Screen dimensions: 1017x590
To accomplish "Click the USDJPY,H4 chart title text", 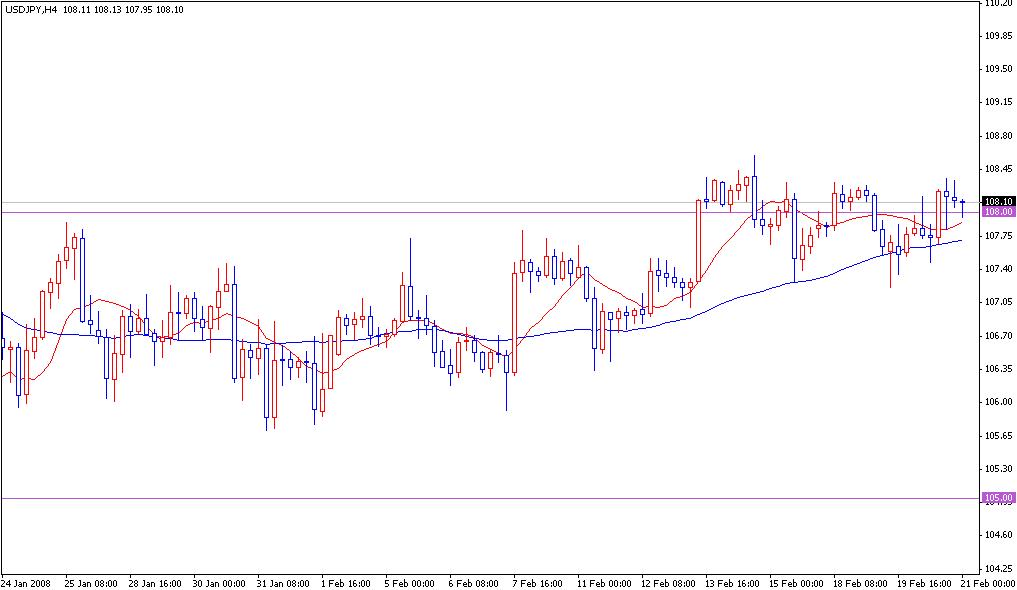I will (31, 10).
